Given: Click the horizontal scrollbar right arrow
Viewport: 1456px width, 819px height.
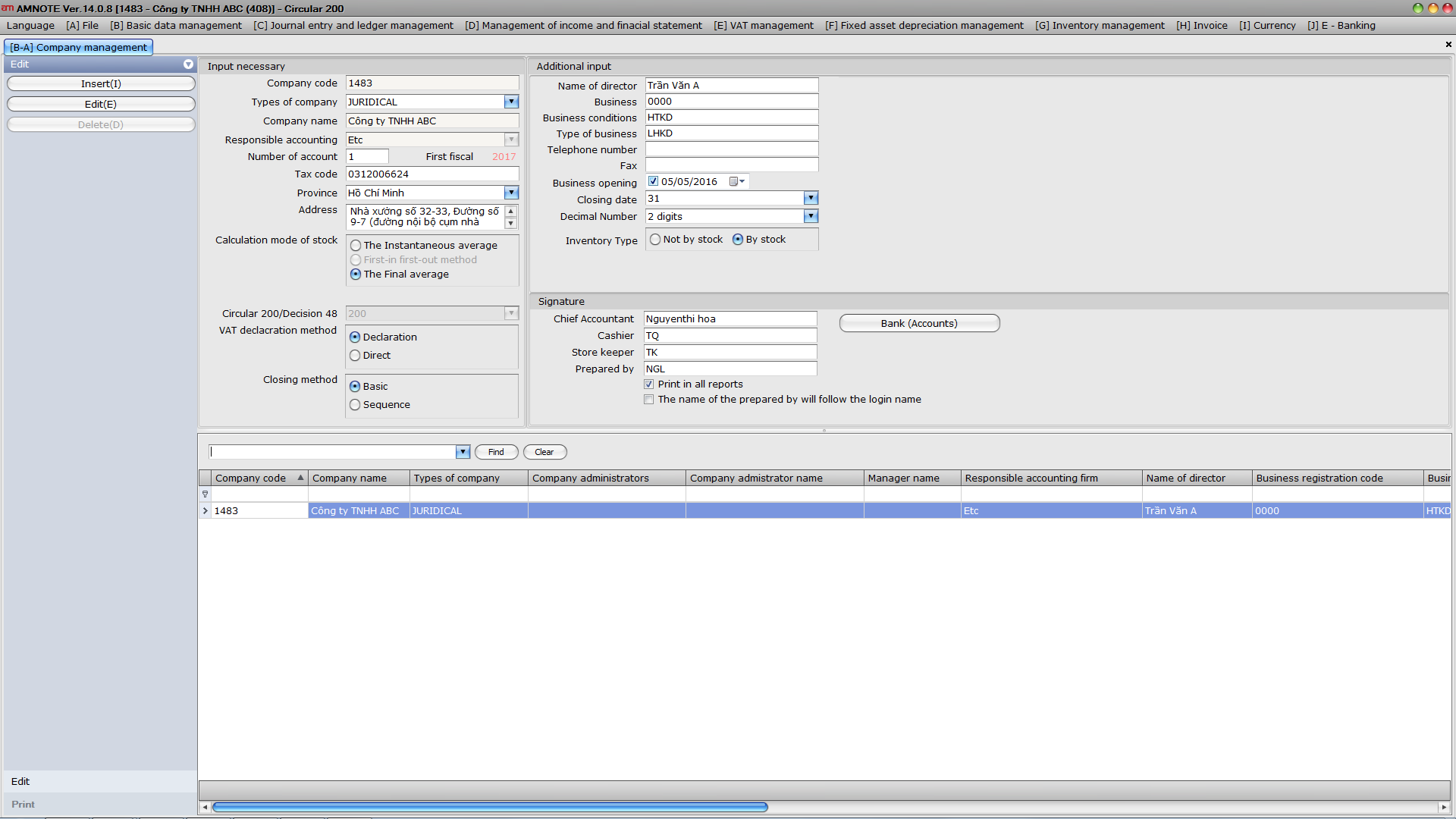Looking at the screenshot, I should click(x=1443, y=808).
